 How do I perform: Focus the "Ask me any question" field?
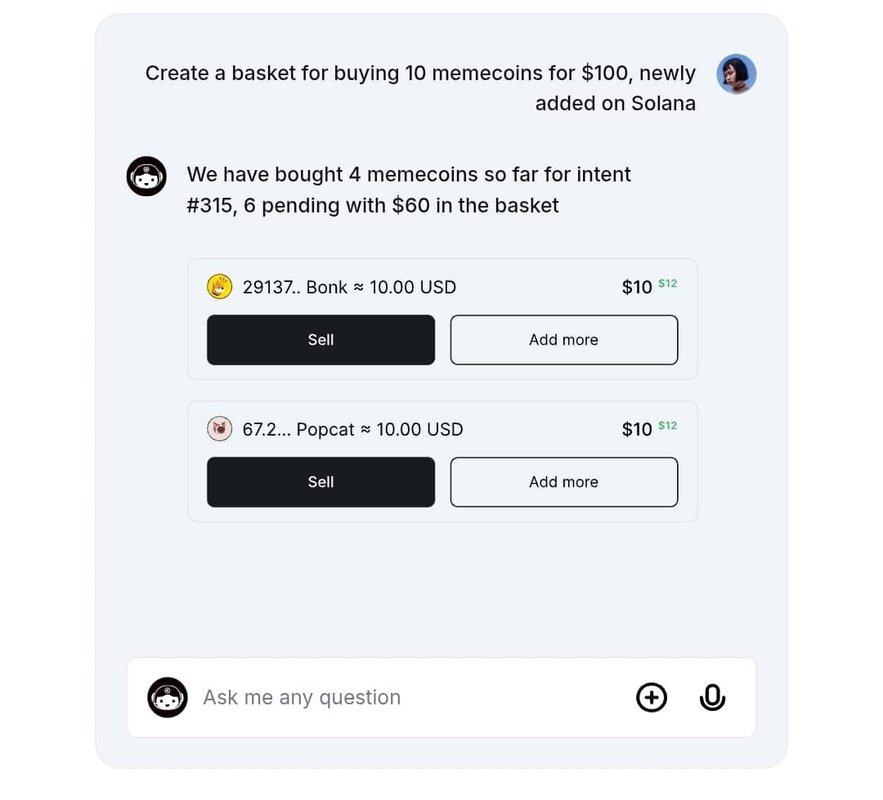400,697
